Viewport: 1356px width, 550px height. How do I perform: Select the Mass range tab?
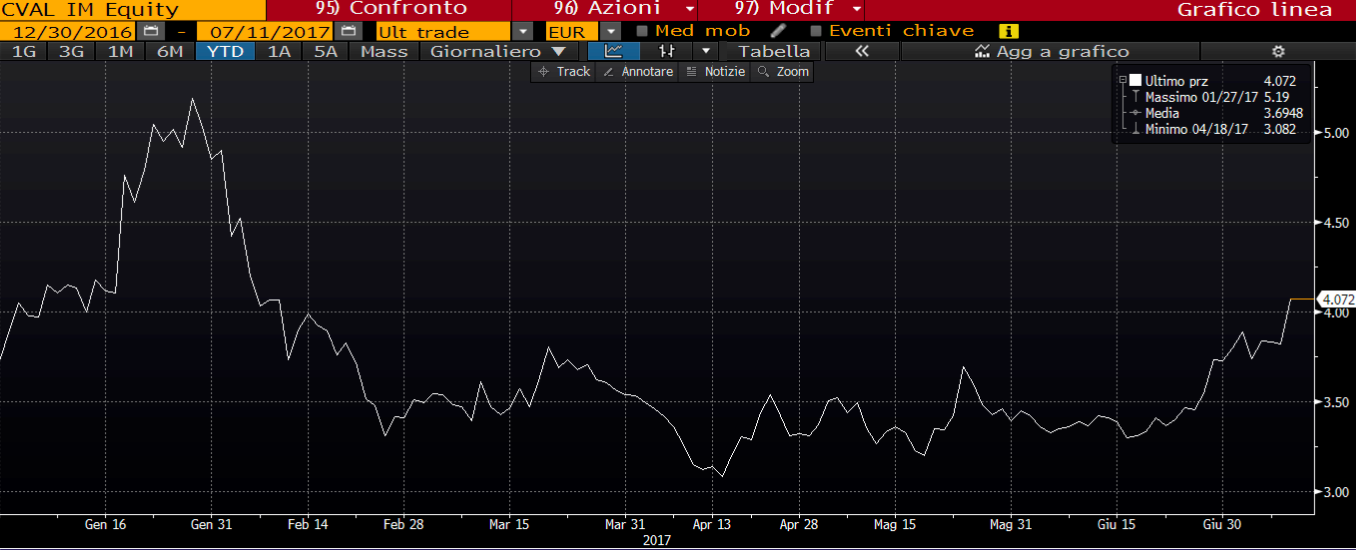click(x=384, y=51)
